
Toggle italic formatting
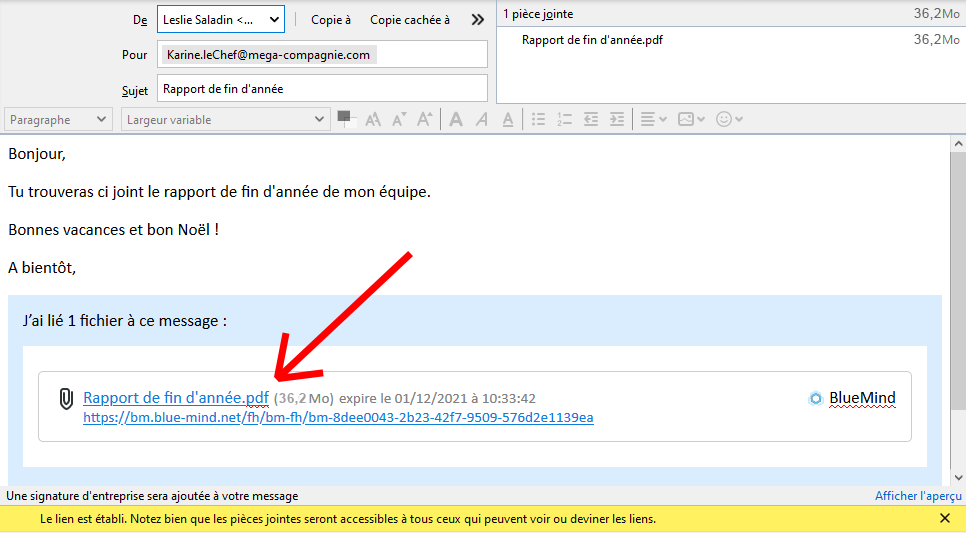(x=482, y=119)
